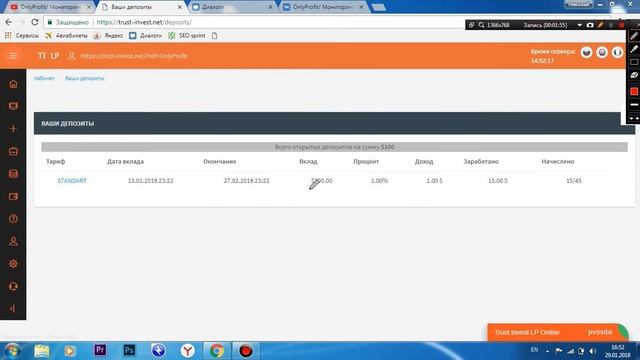Open the Авиабилеты bookmark
The width and height of the screenshot is (640, 360).
[x=66, y=36]
